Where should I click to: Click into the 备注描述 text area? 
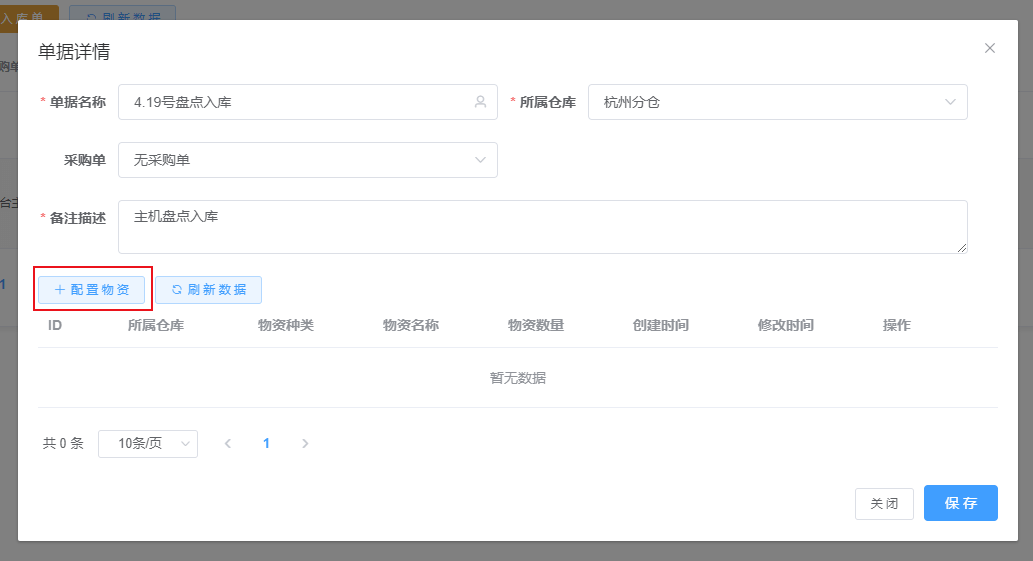[x=541, y=227]
